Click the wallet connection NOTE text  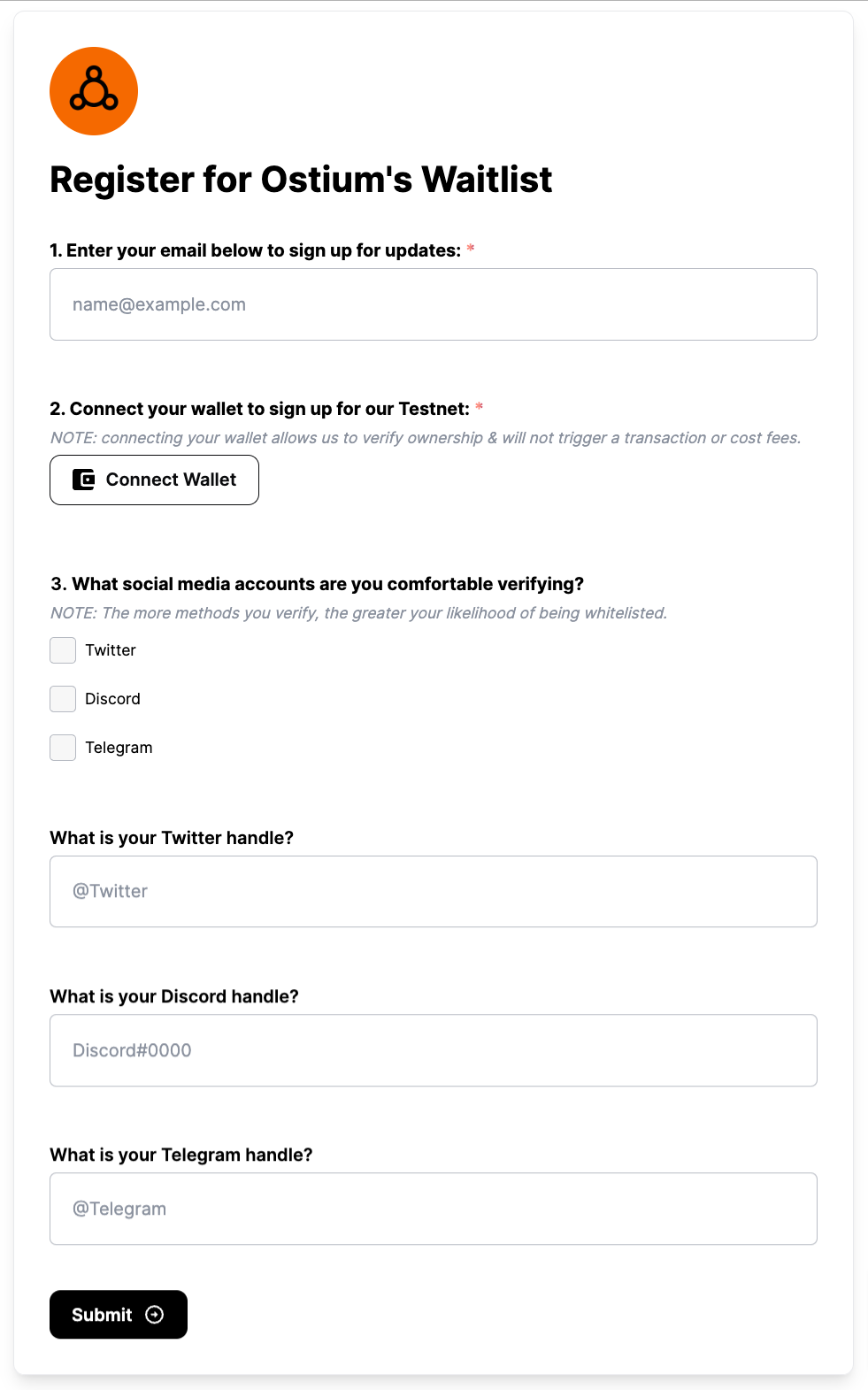coord(426,438)
